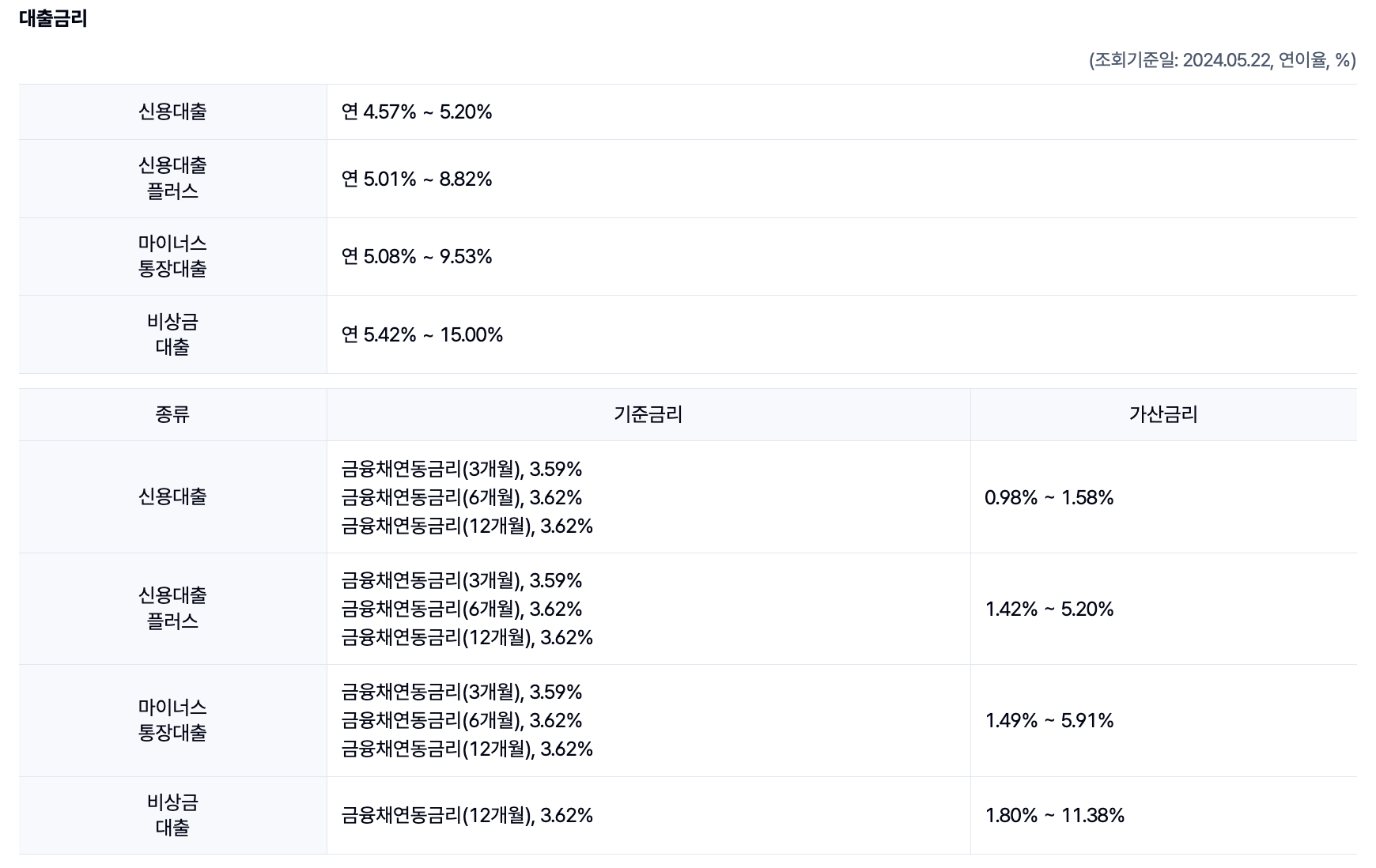Viewport: 1376px width, 868px height.
Task: Click 비상금 대출 label in top table
Action: [x=172, y=334]
